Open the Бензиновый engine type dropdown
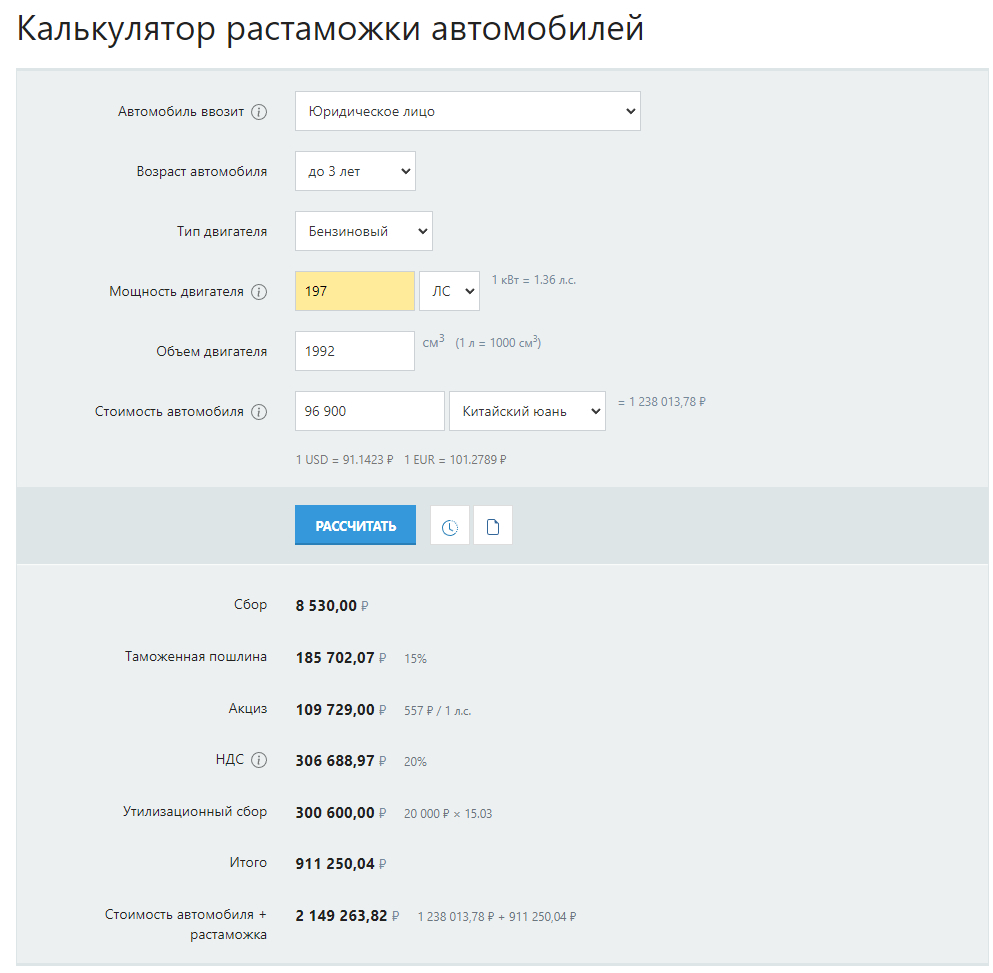Image resolution: width=993 pixels, height=973 pixels. pyautogui.click(x=363, y=231)
